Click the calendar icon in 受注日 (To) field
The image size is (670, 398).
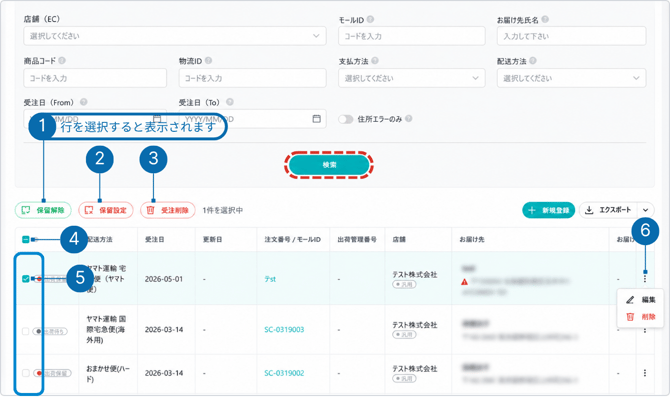point(316,119)
